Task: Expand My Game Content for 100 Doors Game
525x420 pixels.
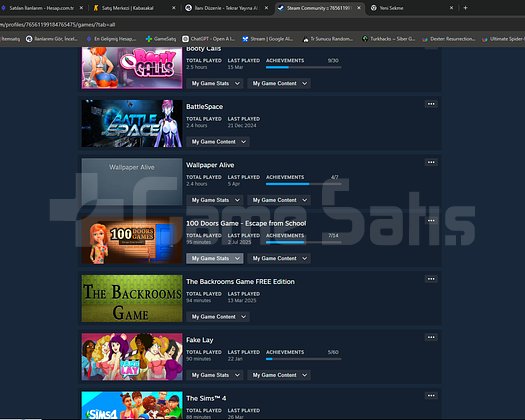Action: 279,258
